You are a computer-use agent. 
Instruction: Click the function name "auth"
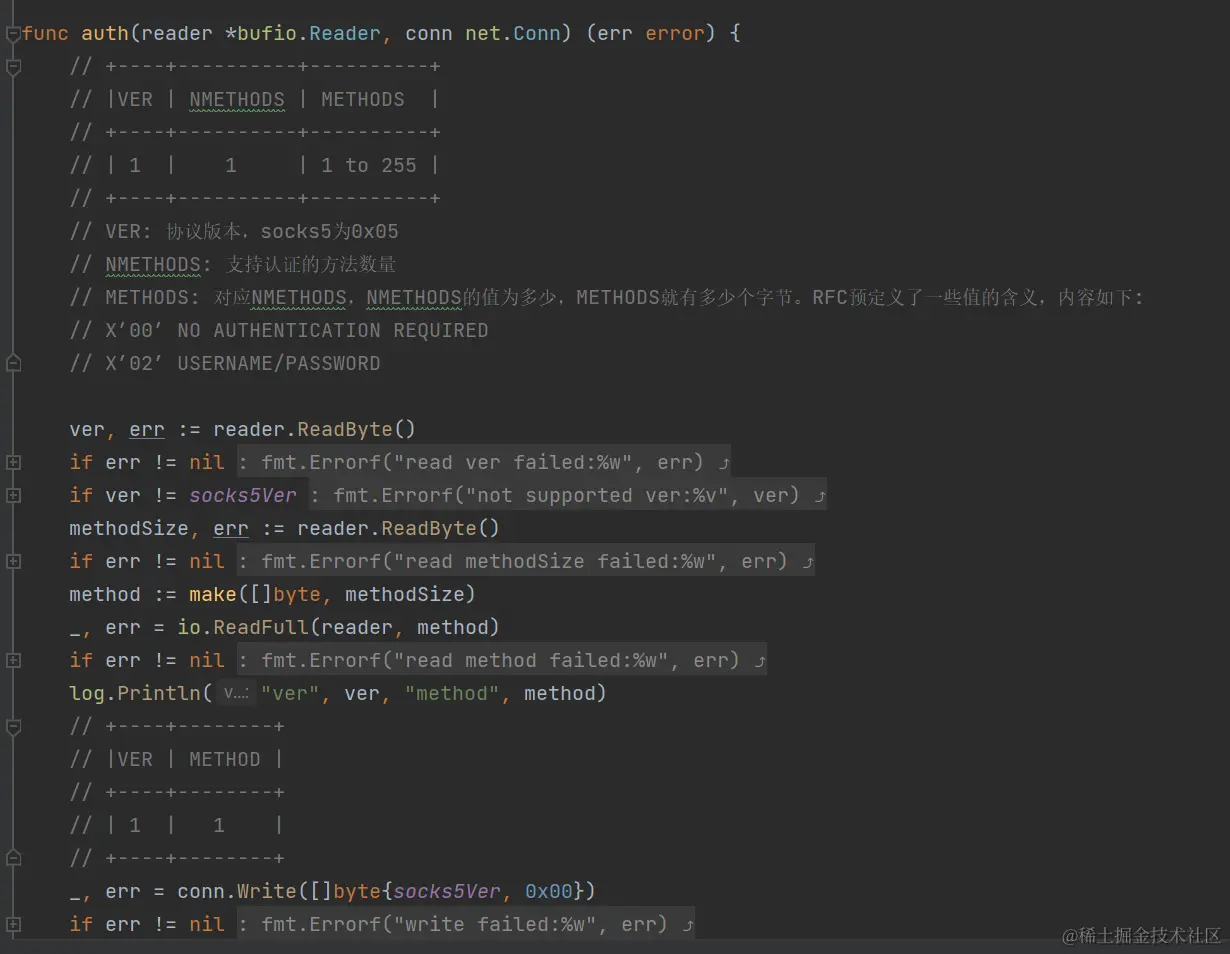[x=105, y=33]
